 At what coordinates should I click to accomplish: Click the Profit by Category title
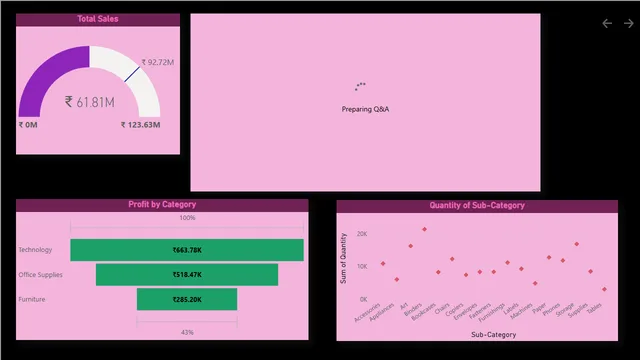pos(162,204)
